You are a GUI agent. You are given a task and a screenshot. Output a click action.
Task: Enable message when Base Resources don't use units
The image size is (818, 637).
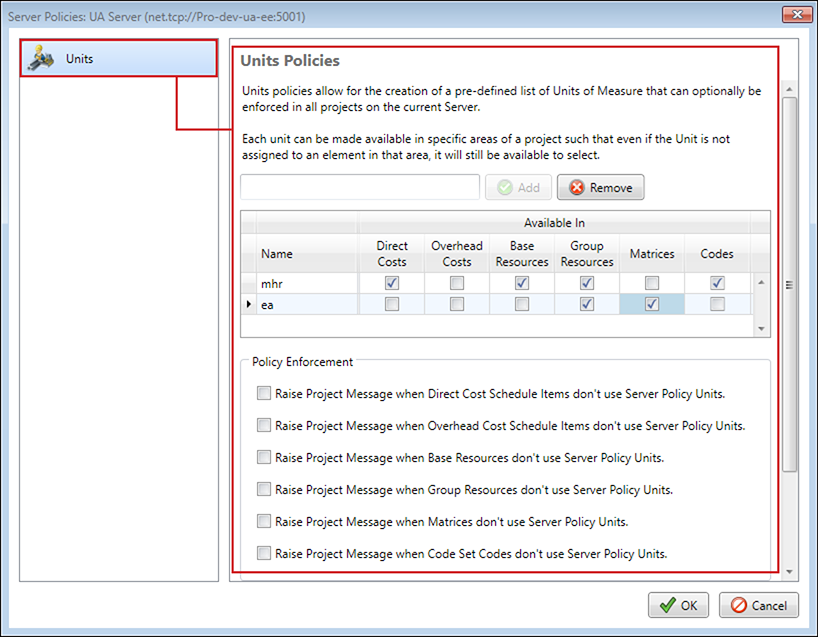pyautogui.click(x=264, y=457)
